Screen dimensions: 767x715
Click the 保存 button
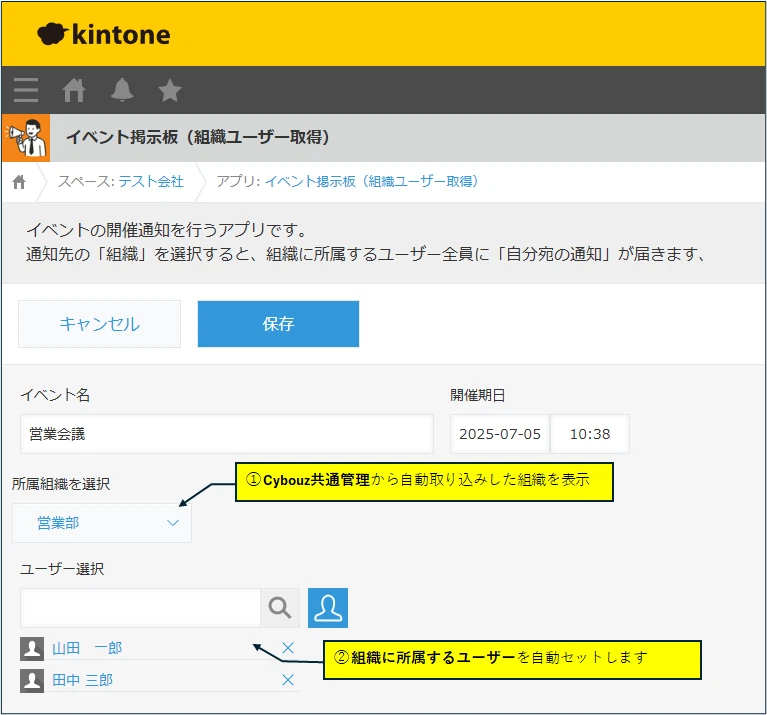click(x=278, y=324)
